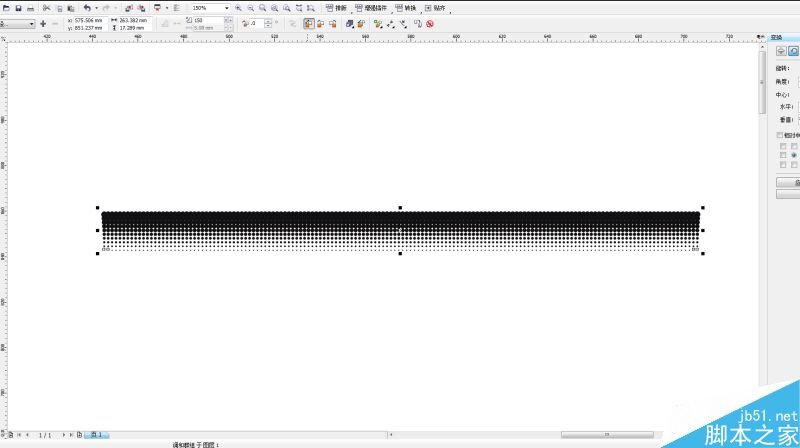Go to previous page arrow

27,435
